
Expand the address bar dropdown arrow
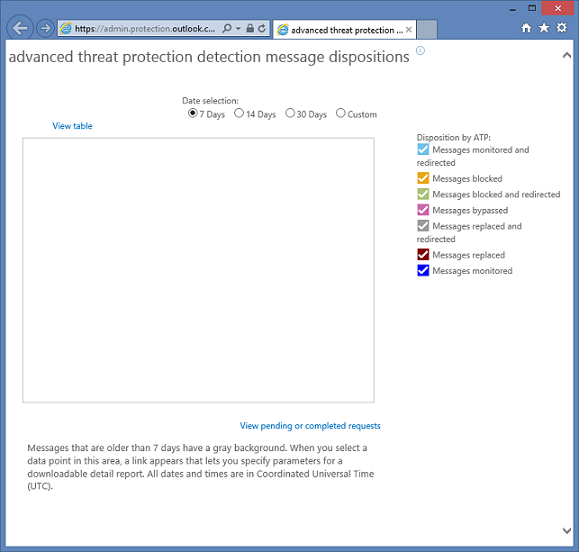coord(238,28)
